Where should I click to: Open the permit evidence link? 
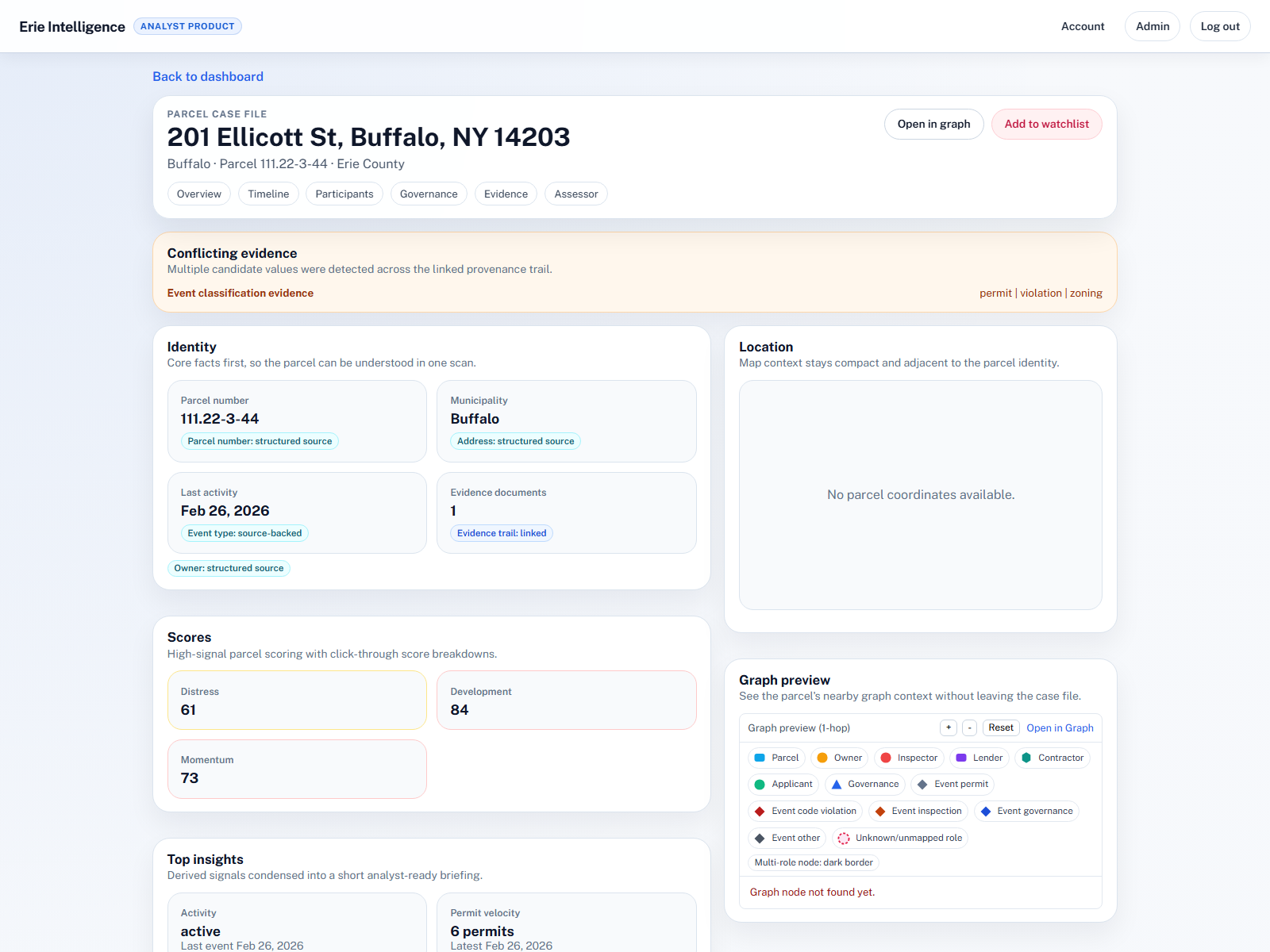995,293
